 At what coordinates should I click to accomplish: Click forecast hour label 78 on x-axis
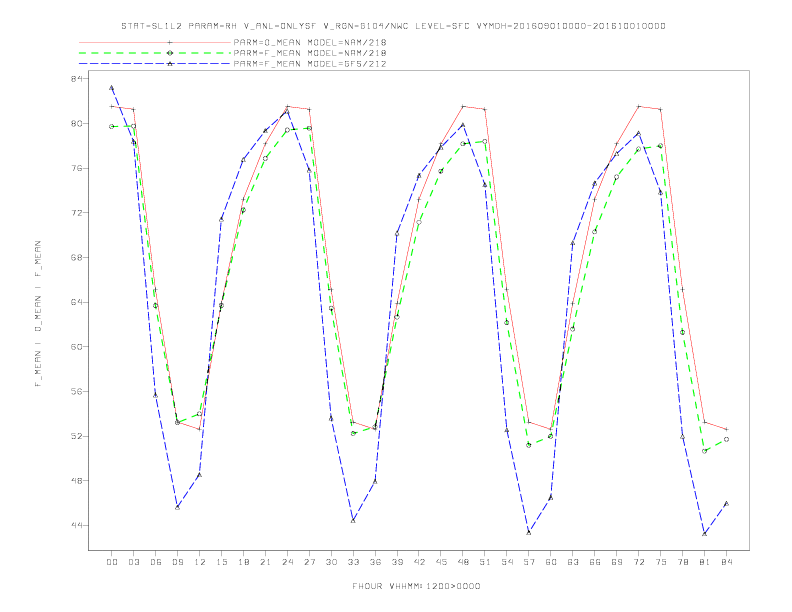coord(683,562)
